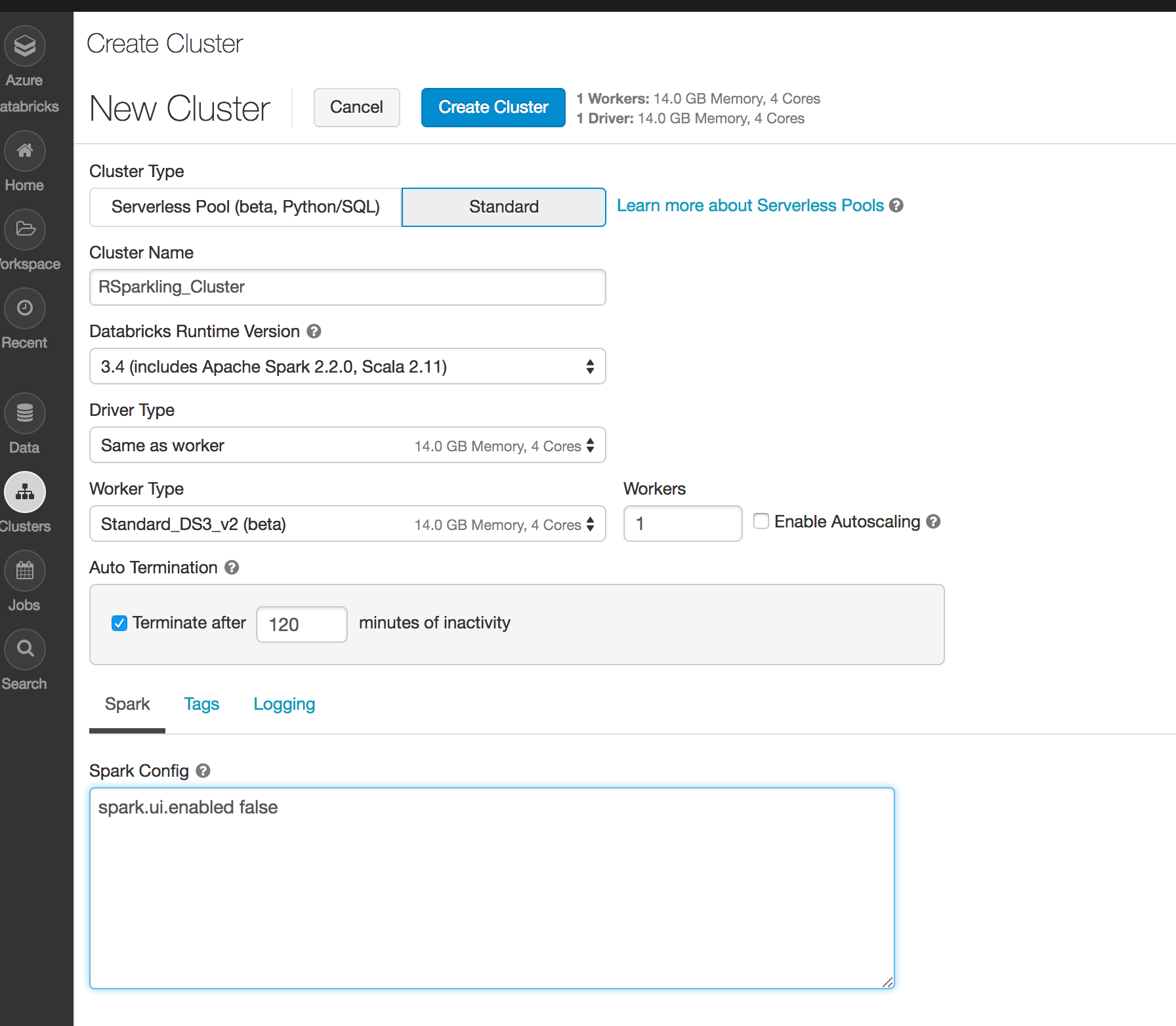Click the Workers count input field
The height and width of the screenshot is (1026, 1176).
tap(682, 523)
